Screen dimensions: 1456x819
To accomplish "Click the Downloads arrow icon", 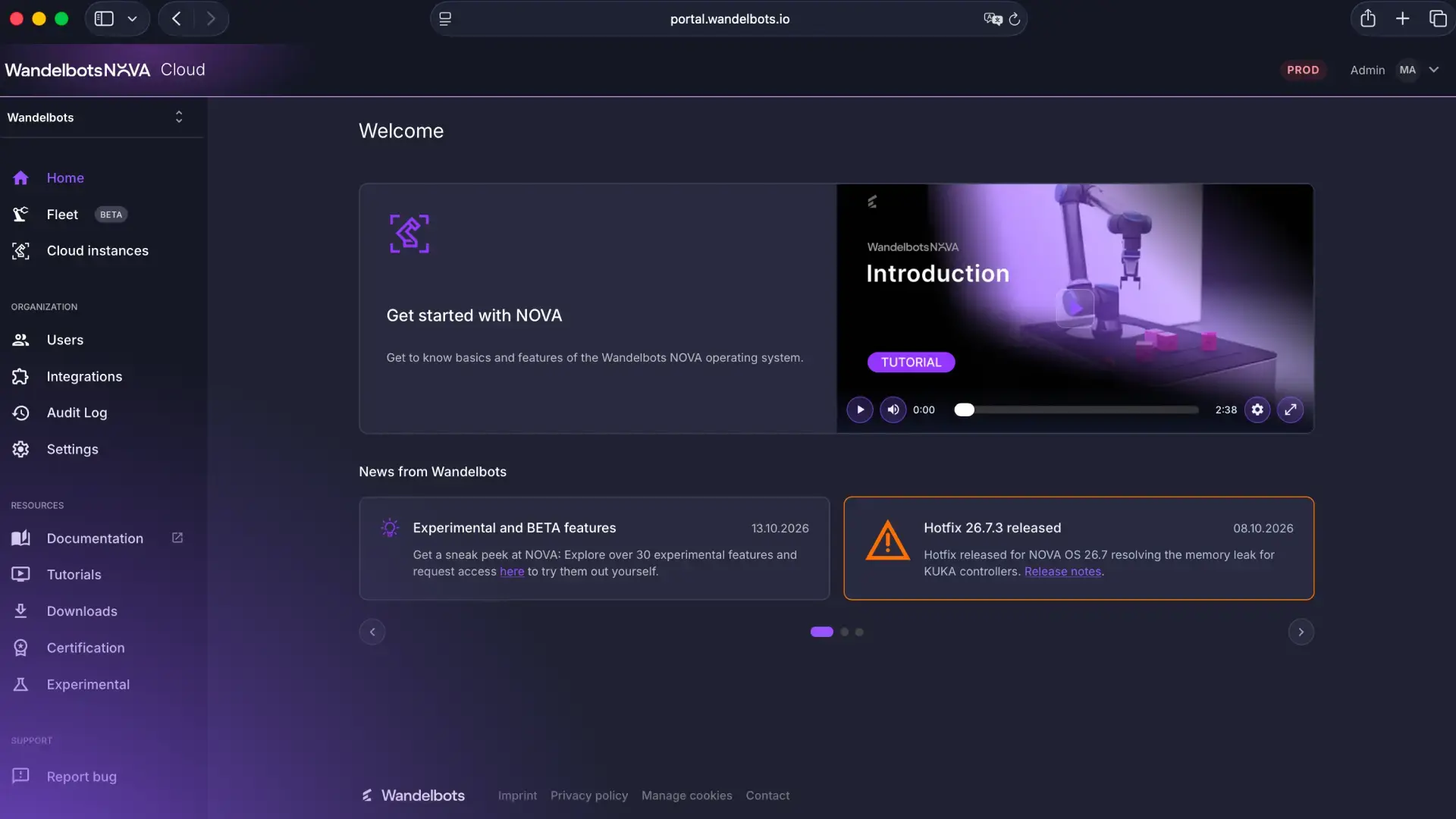I will click(20, 611).
